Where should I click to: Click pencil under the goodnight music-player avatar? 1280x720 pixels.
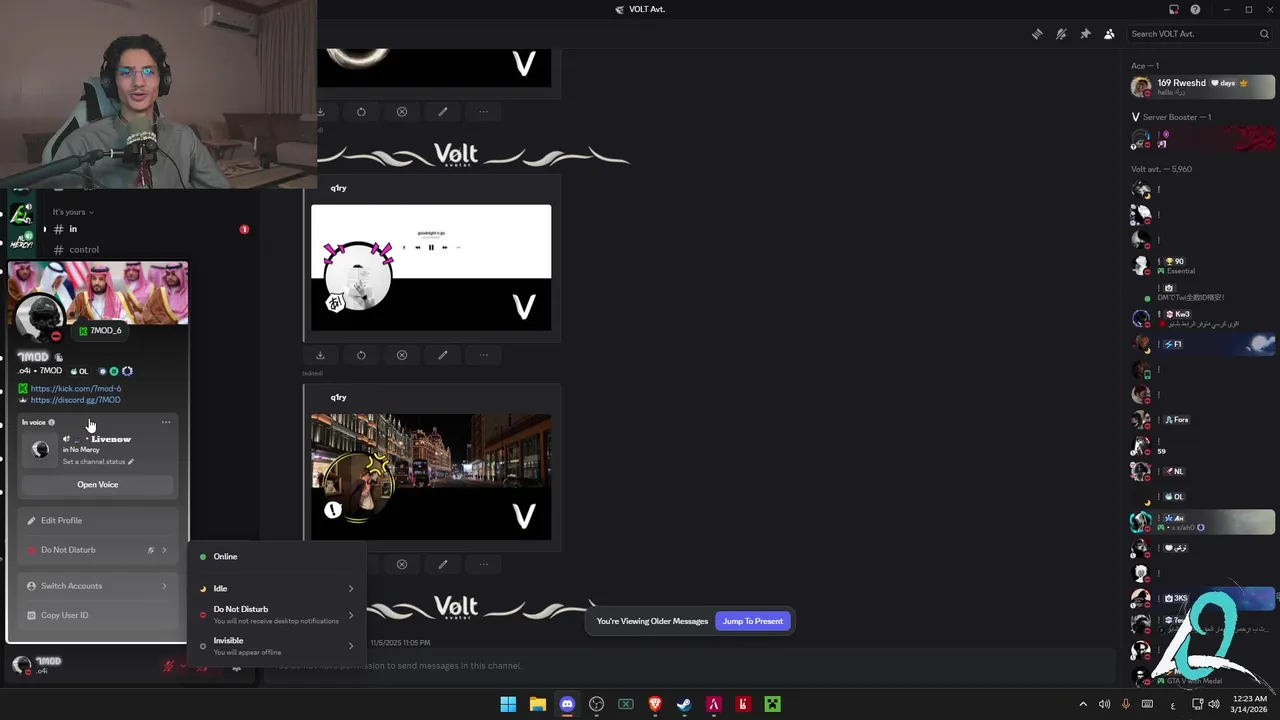click(442, 355)
